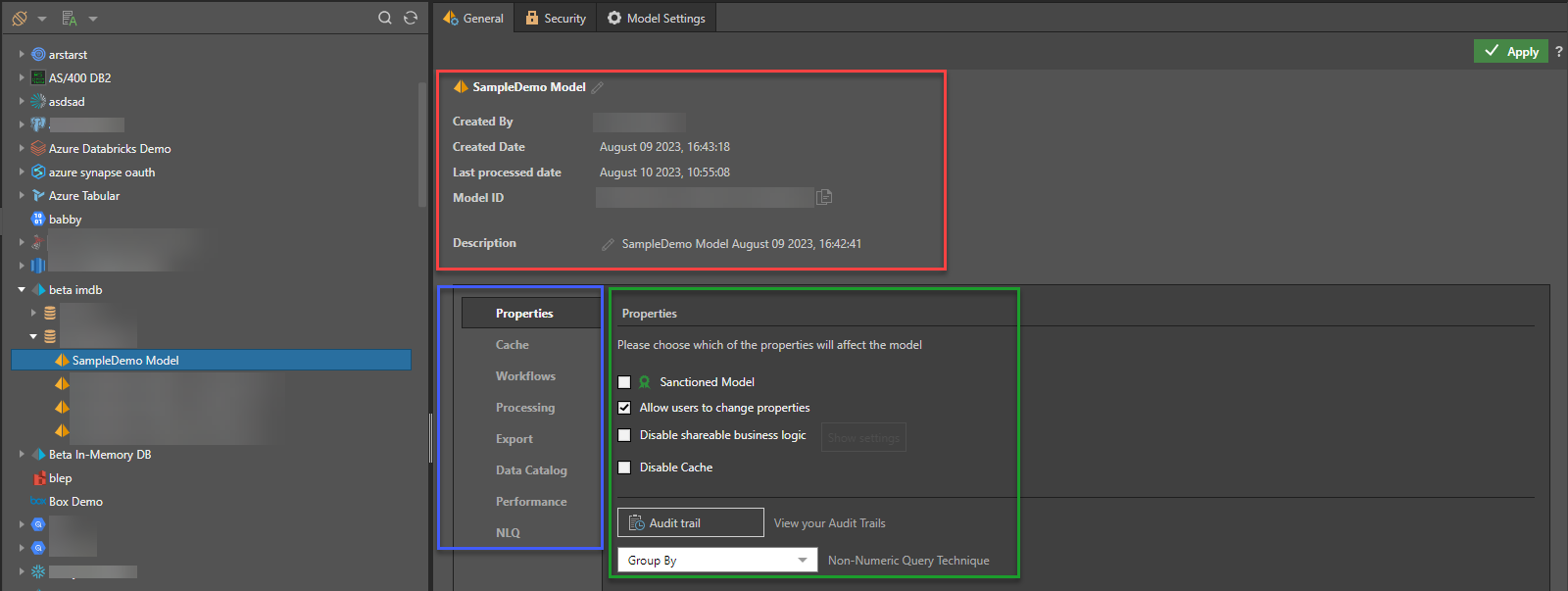Collapse the beta imdb tree node

coord(22,290)
